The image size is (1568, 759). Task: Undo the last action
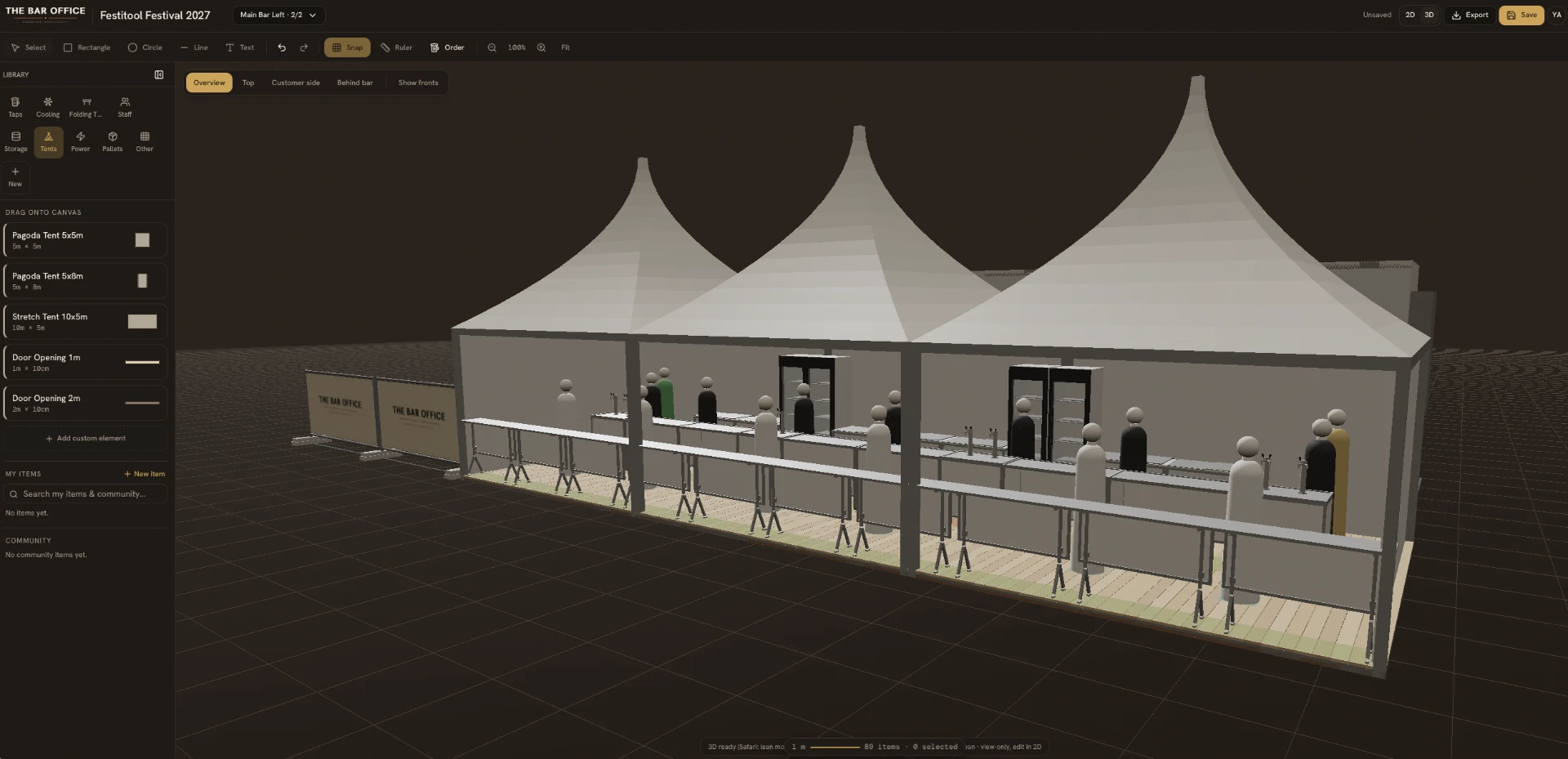click(x=282, y=47)
